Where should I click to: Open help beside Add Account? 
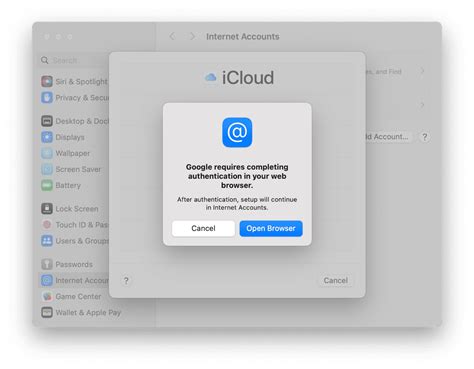[x=424, y=137]
